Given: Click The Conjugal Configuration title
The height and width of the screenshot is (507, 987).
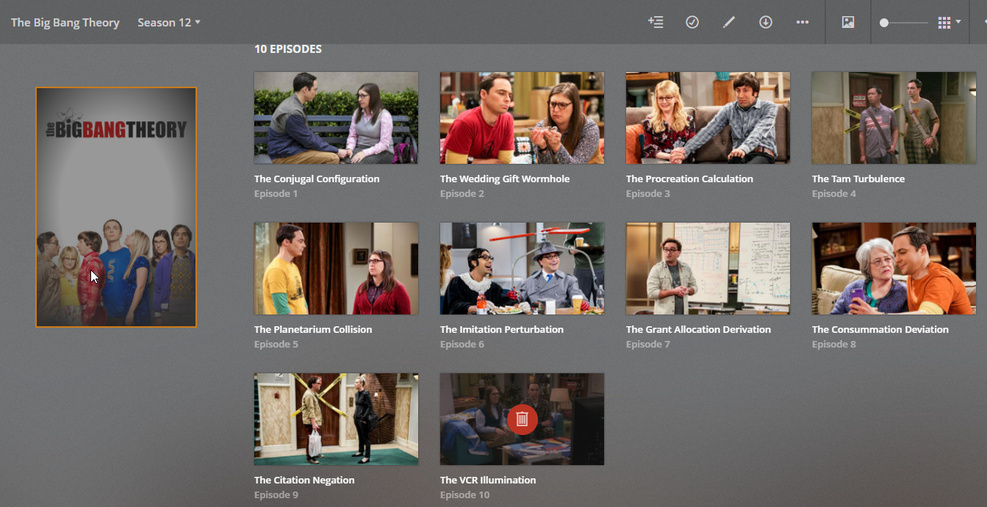Looking at the screenshot, I should 317,179.
